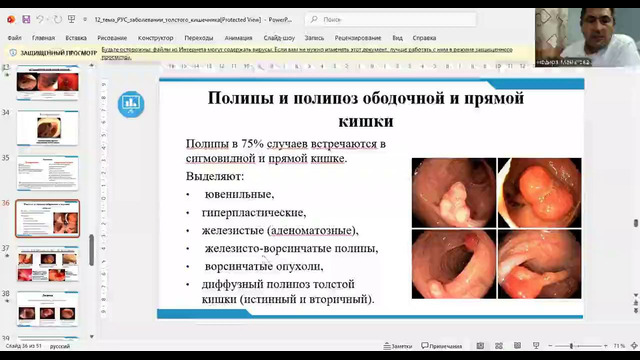Click the animation star under slide 37
Screen dimensions: 640x360
(x=6, y=256)
